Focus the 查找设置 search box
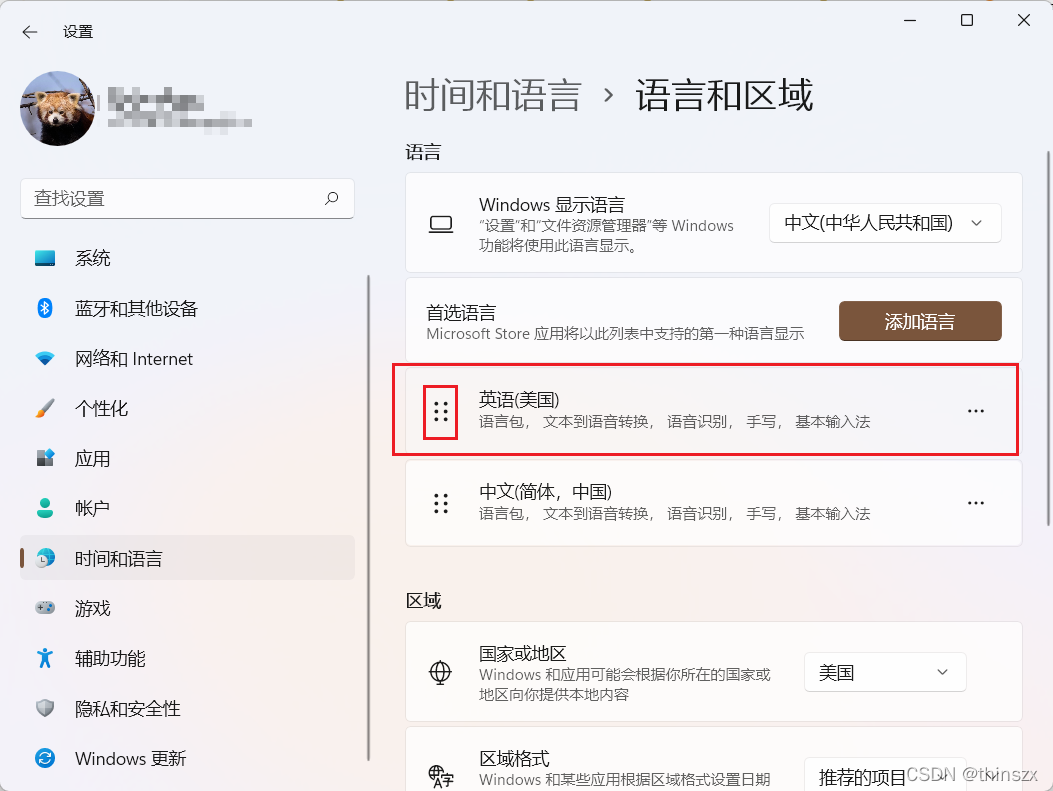Image resolution: width=1053 pixels, height=791 pixels. [187, 199]
